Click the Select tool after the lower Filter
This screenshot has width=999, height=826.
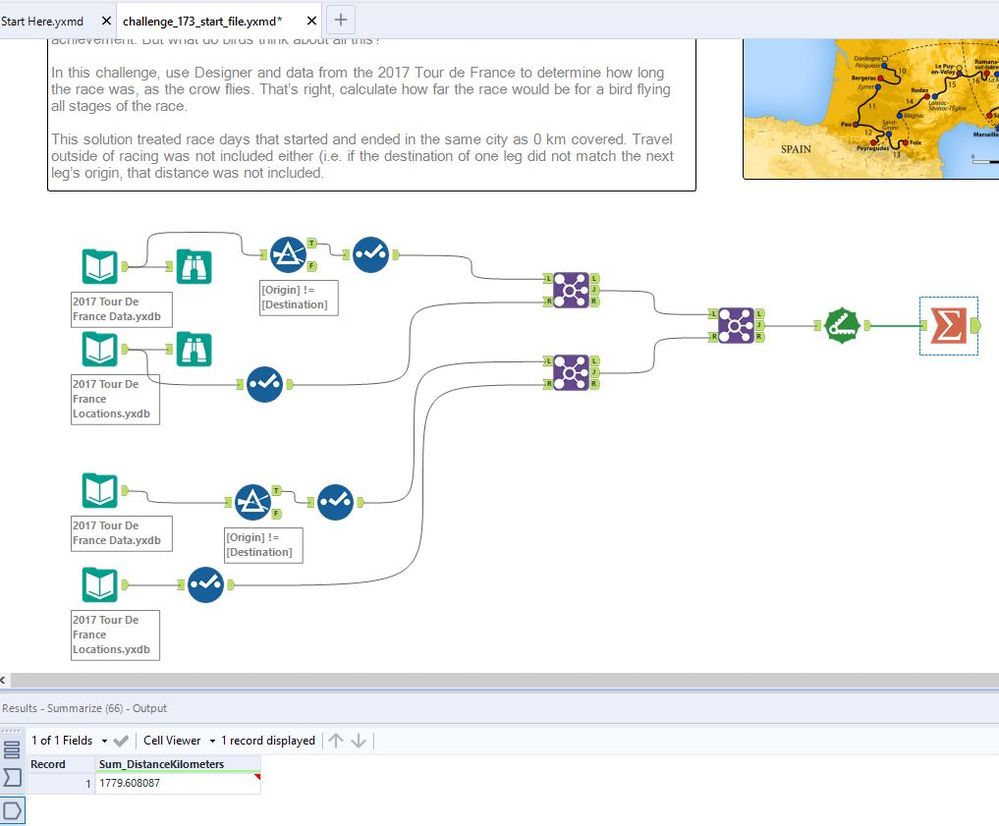point(335,502)
